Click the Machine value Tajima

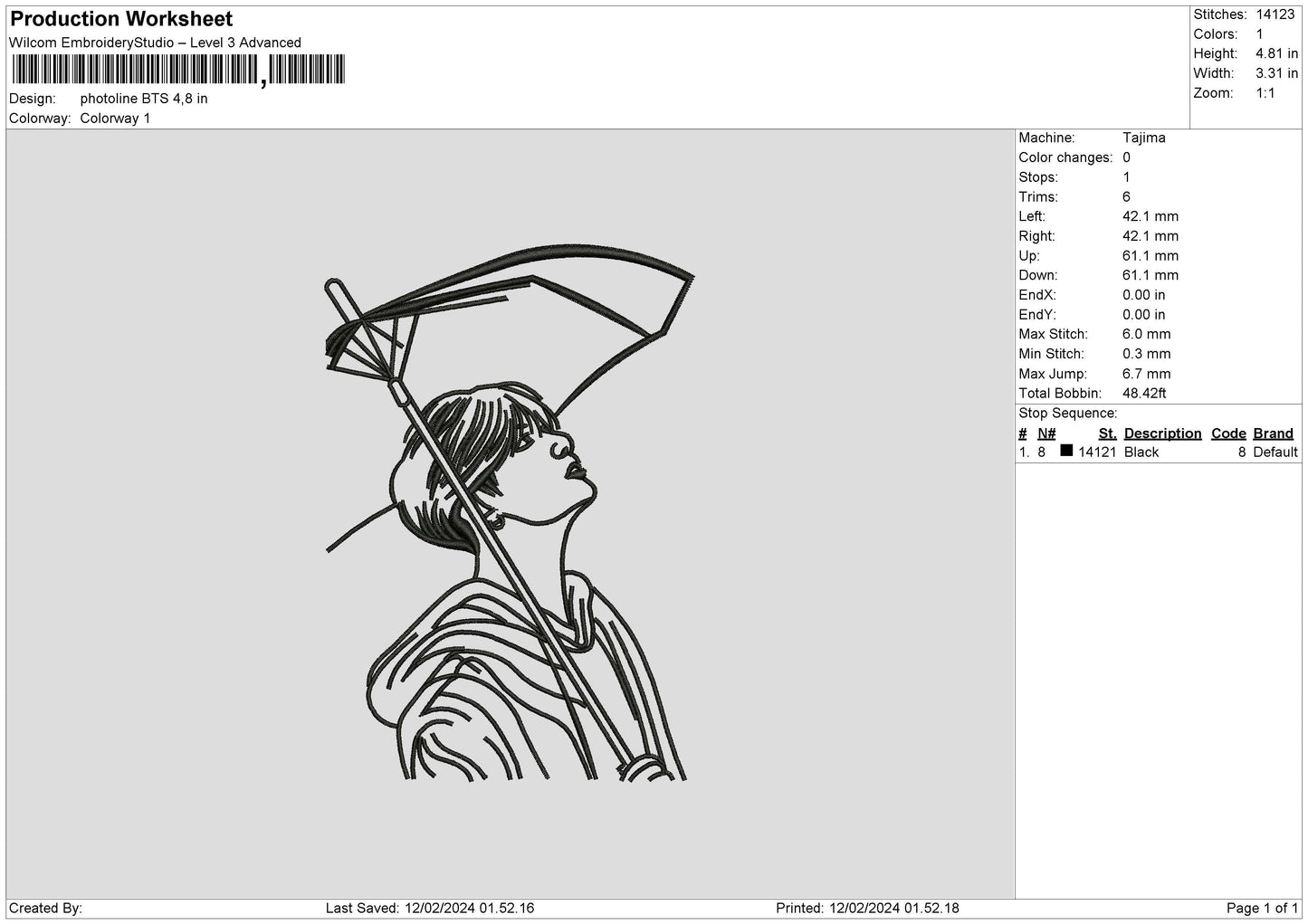coord(1143,138)
